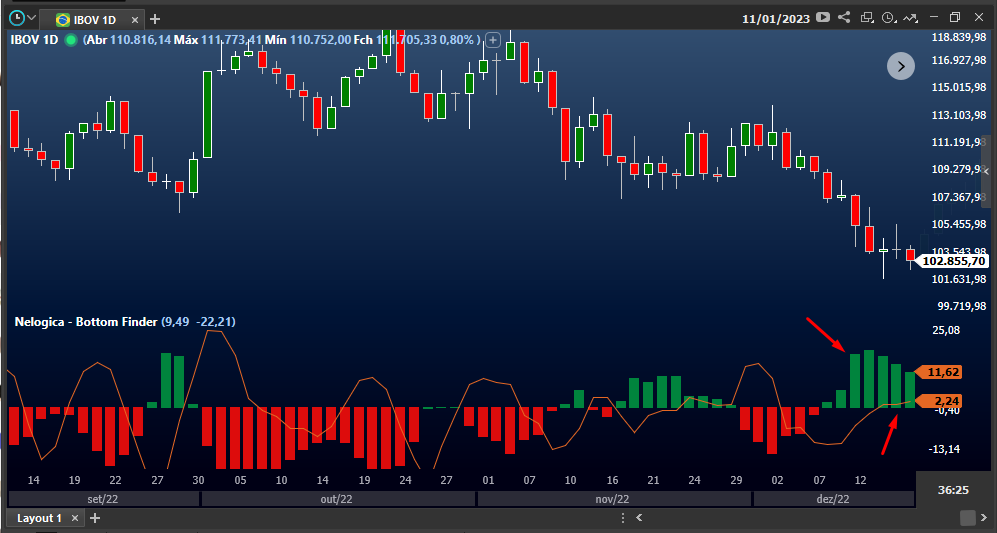
Task: Select the IBOV 1D tab
Action: click(93, 20)
